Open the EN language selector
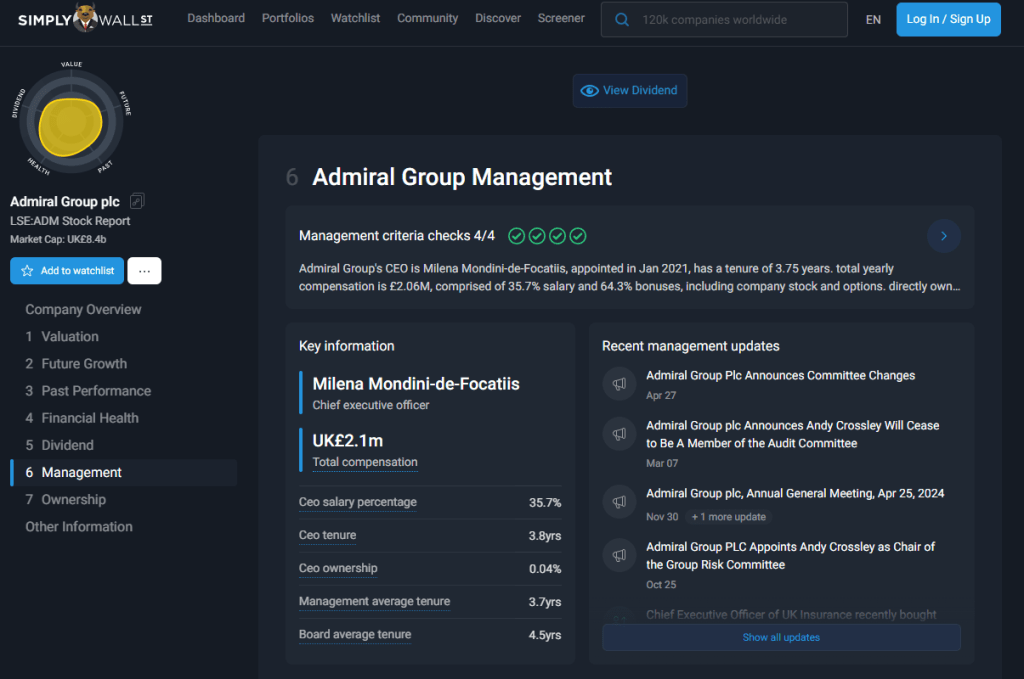1024x679 pixels. [873, 19]
